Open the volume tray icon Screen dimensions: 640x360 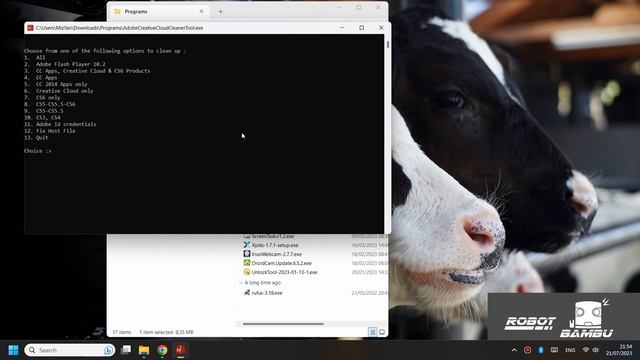(x=596, y=350)
